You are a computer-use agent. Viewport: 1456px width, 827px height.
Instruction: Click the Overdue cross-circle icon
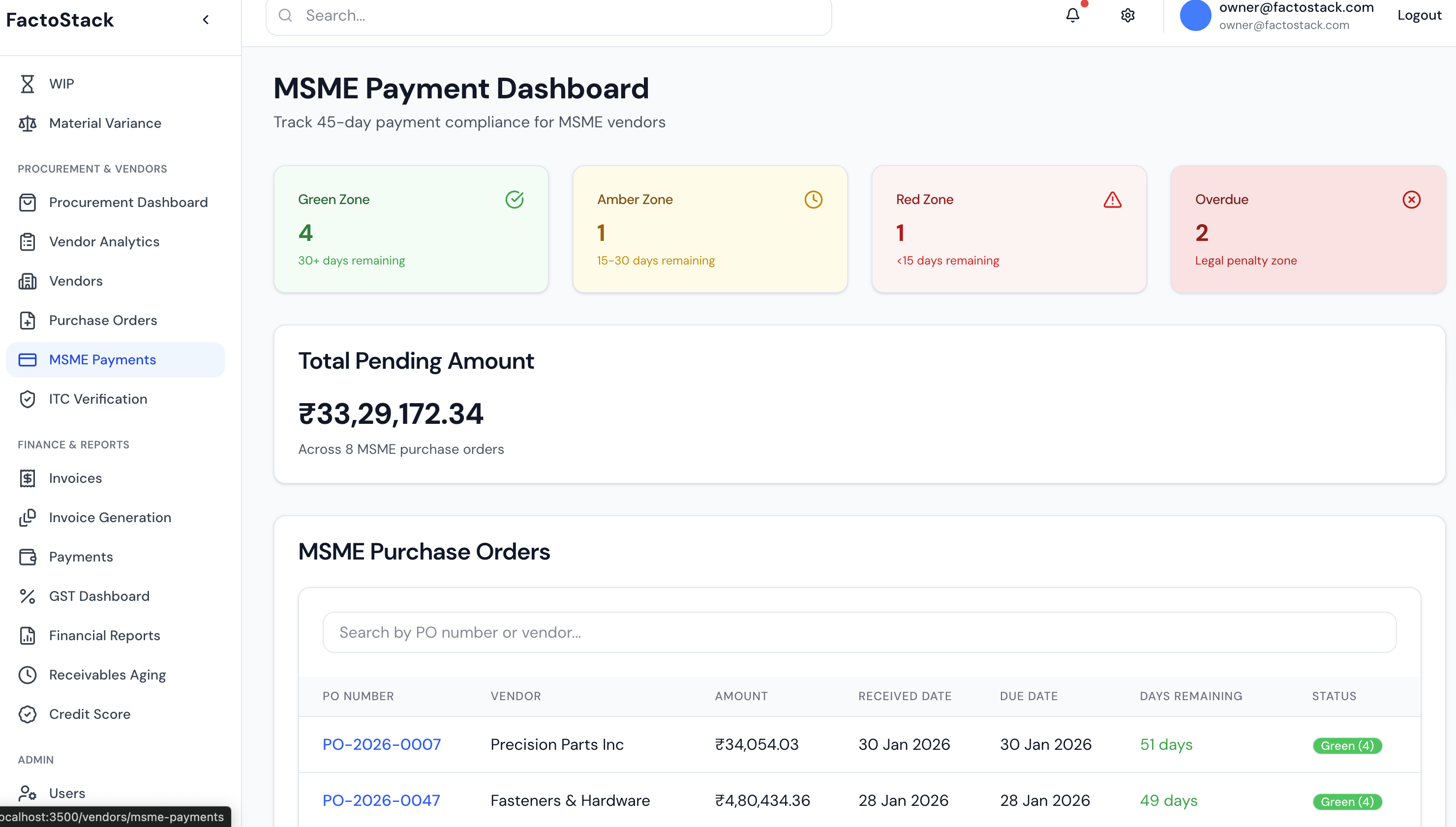pyautogui.click(x=1411, y=199)
